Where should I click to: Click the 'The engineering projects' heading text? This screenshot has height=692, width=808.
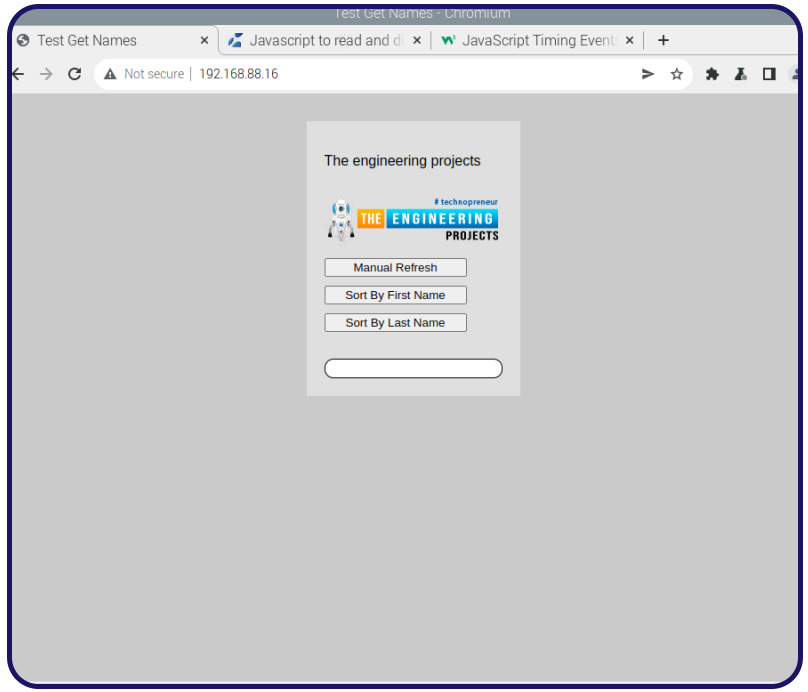pyautogui.click(x=402, y=161)
